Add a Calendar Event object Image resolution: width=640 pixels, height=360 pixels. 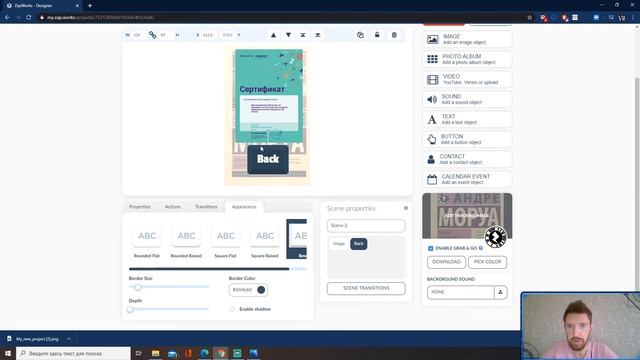(x=467, y=179)
